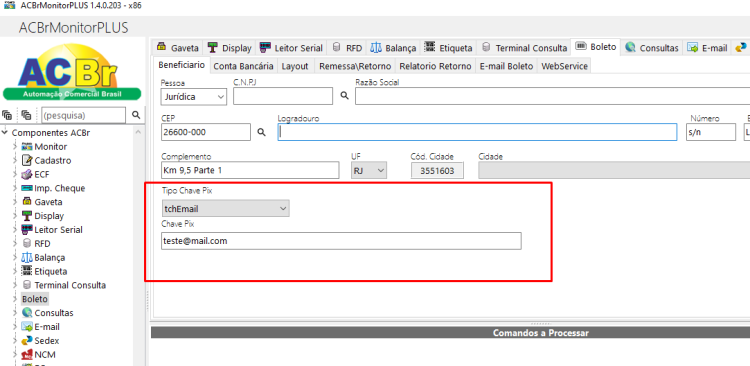The width and height of the screenshot is (750, 366).
Task: Click the Cód. Cidade field 3551603
Action: click(x=437, y=171)
